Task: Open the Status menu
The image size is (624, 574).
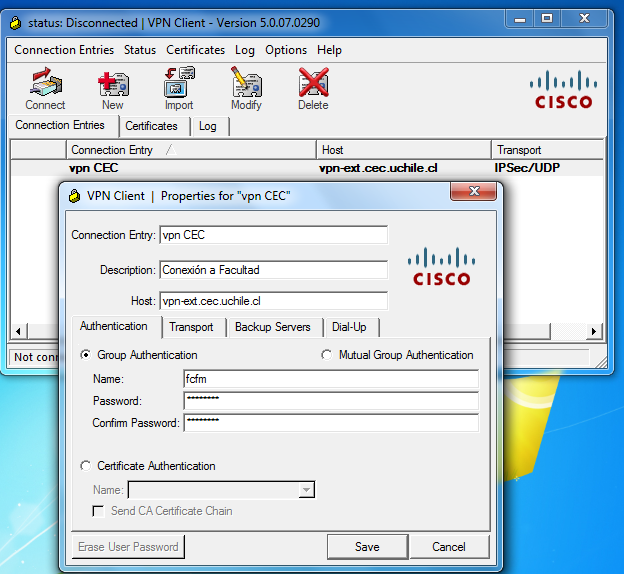Action: pos(140,50)
